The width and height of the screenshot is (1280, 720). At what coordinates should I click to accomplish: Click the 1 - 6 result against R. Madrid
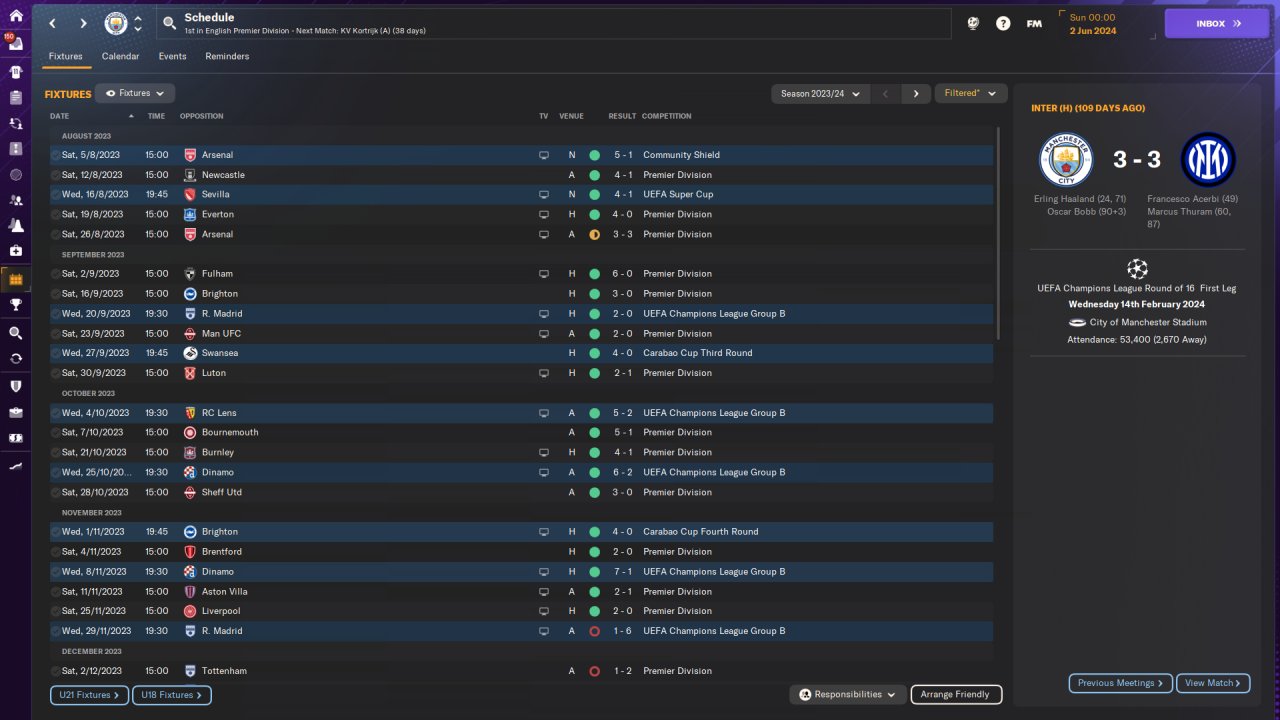click(623, 631)
